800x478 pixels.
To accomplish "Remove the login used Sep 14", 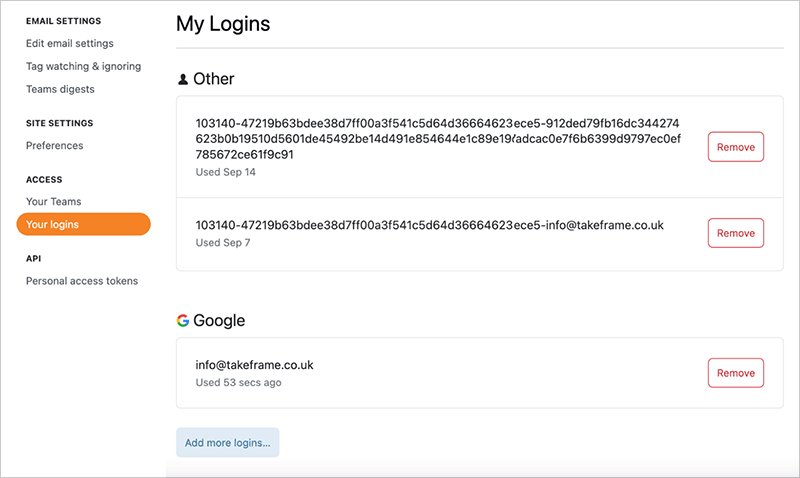I will pos(735,147).
